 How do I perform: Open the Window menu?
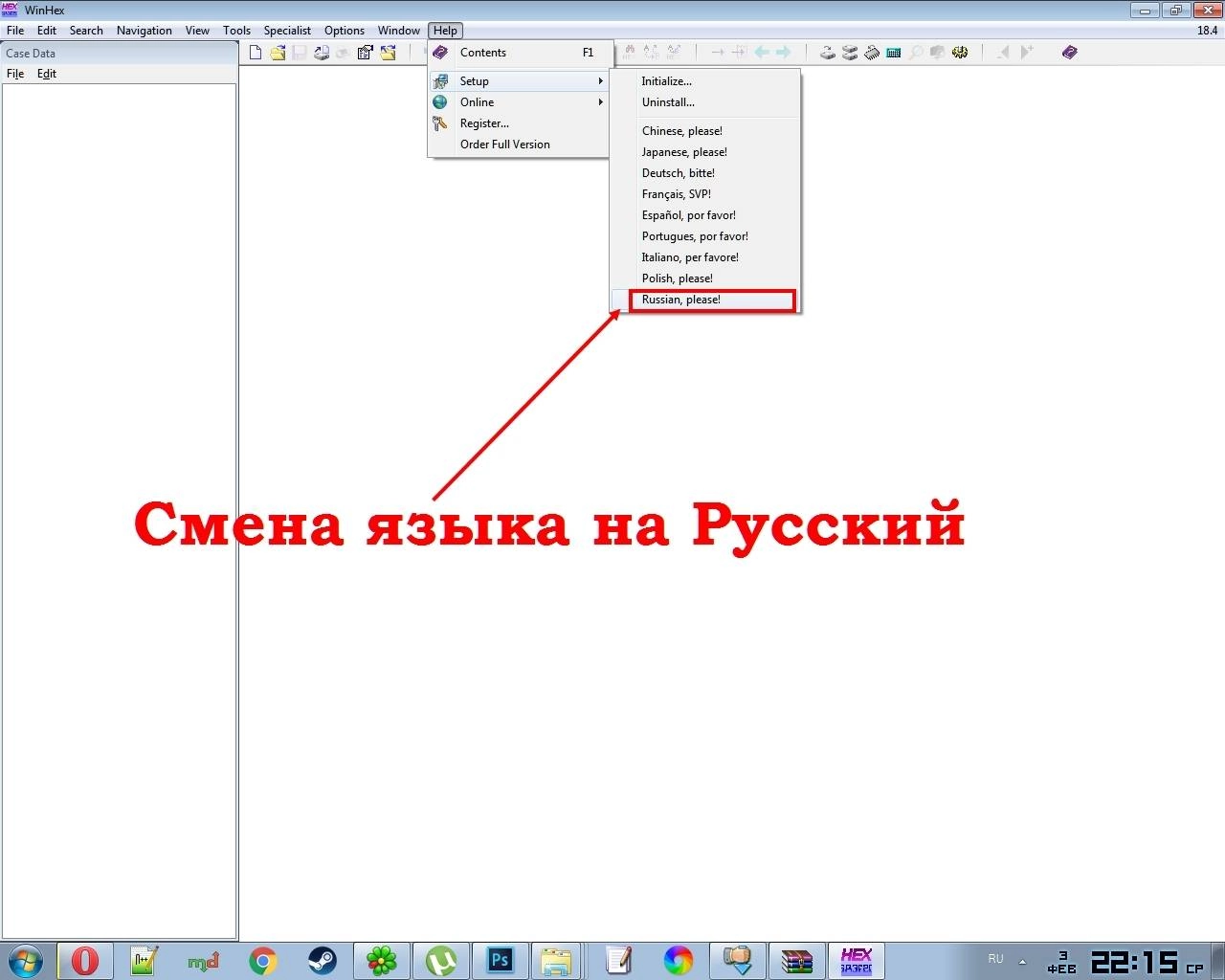pos(399,31)
